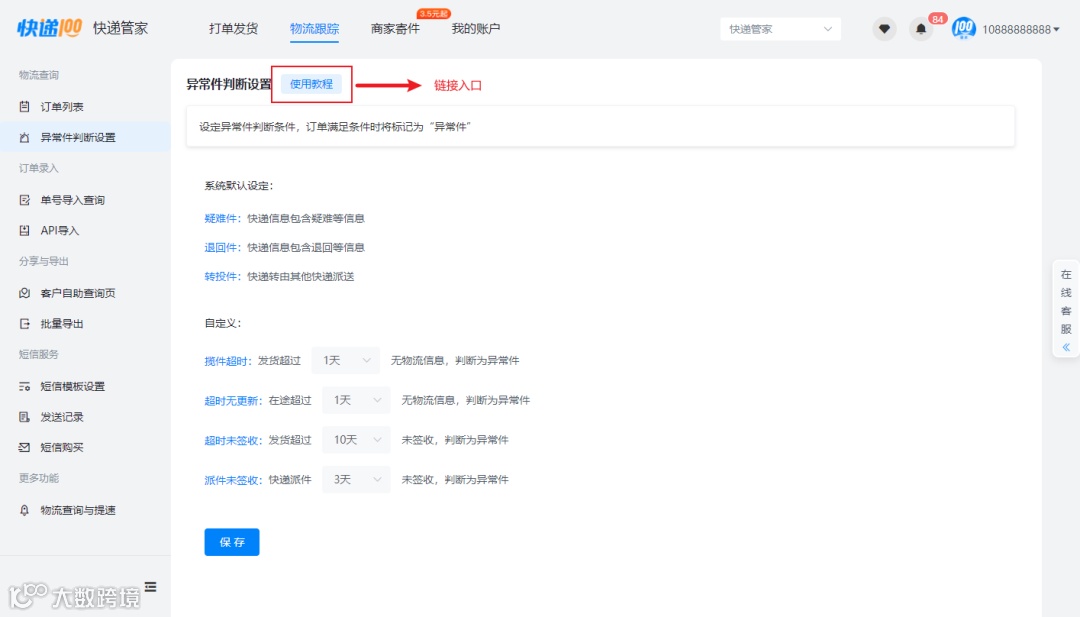Open the VIP diamond icon
1080x617 pixels.
[x=884, y=29]
